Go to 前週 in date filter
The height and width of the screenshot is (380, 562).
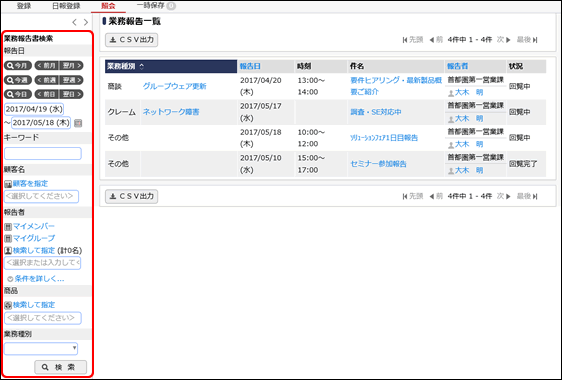(x=47, y=80)
